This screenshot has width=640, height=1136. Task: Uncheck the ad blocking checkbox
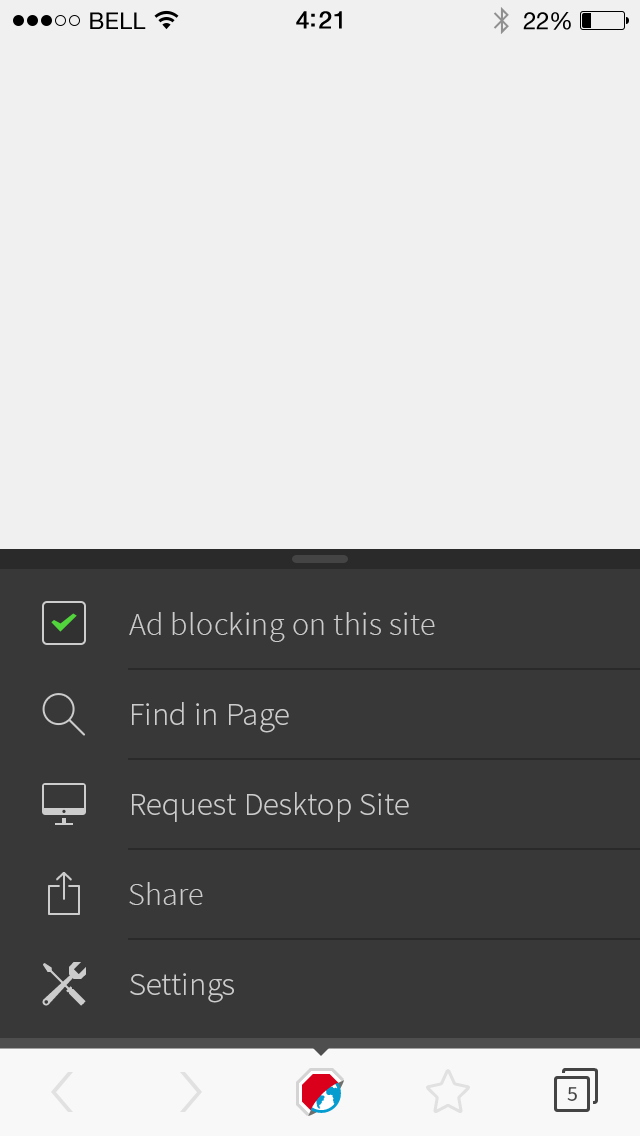(x=64, y=623)
